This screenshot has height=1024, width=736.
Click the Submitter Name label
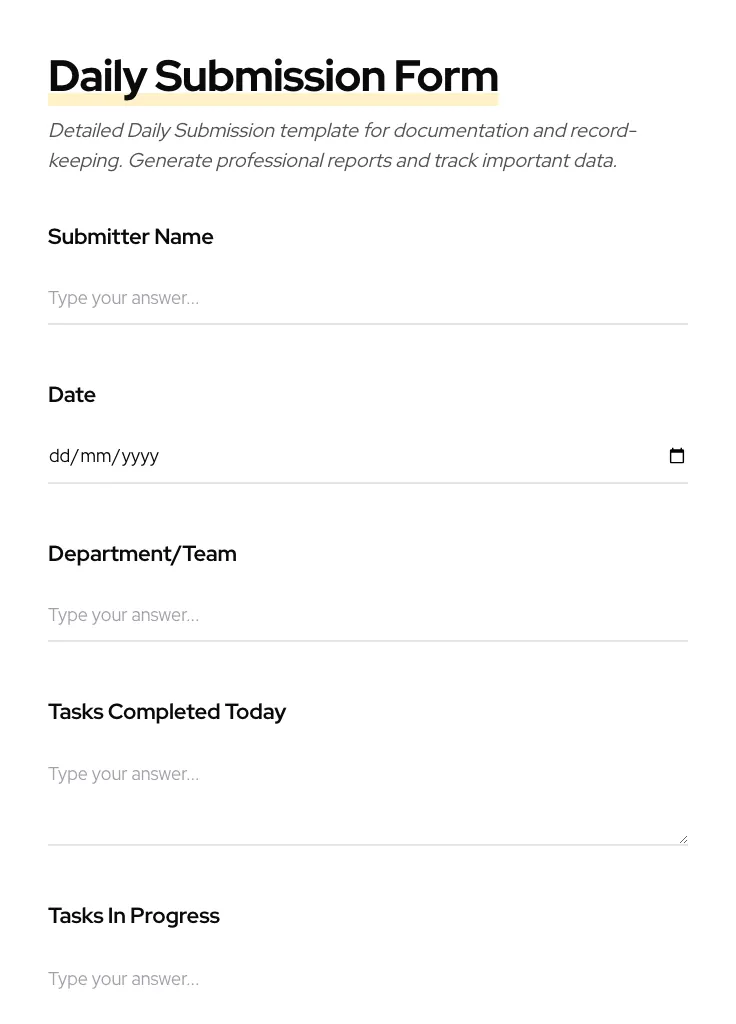[x=131, y=237]
